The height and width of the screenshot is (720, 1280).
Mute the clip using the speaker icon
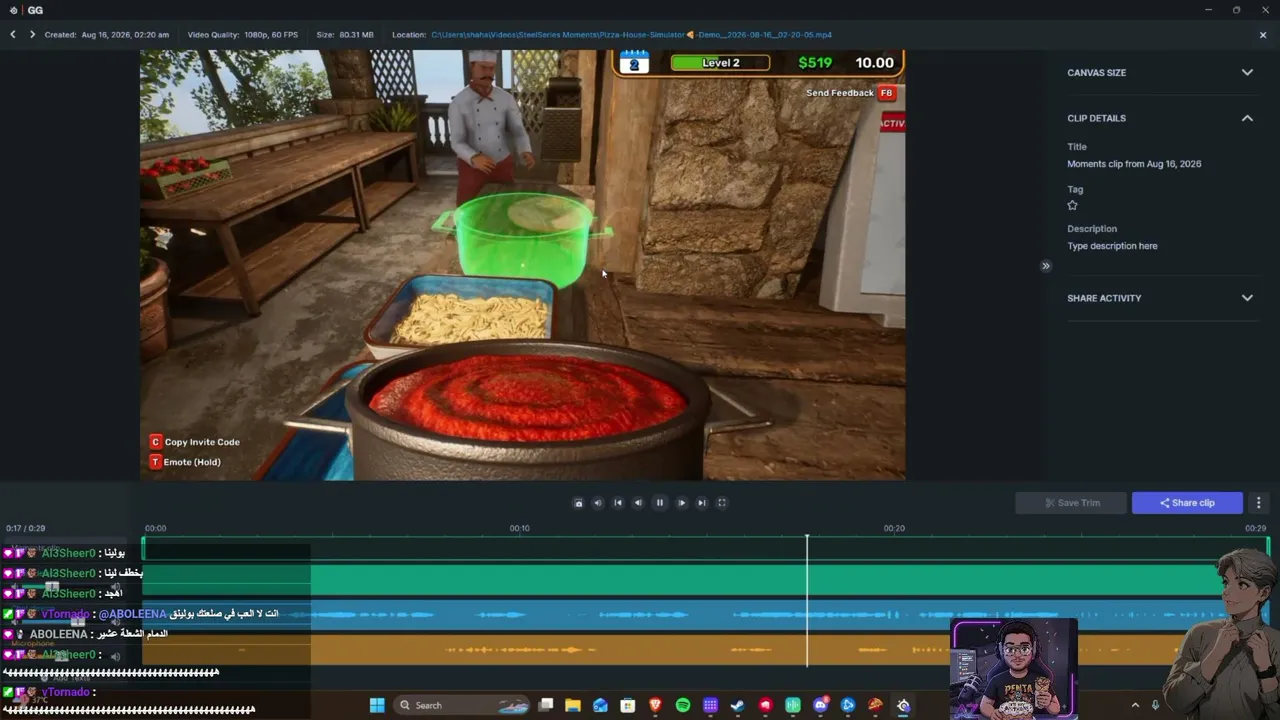click(x=598, y=503)
